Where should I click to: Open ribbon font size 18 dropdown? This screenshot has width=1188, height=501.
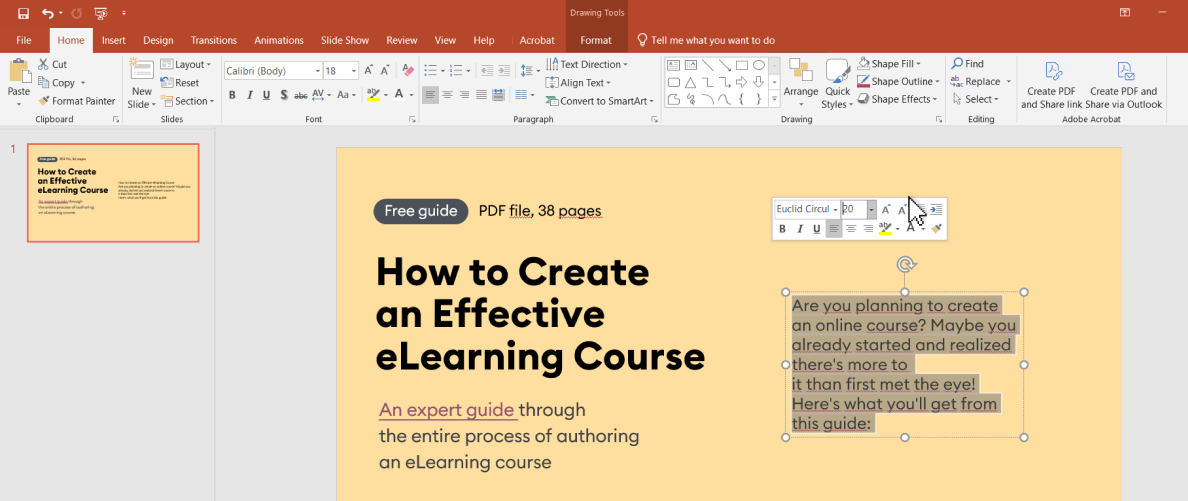click(x=354, y=70)
